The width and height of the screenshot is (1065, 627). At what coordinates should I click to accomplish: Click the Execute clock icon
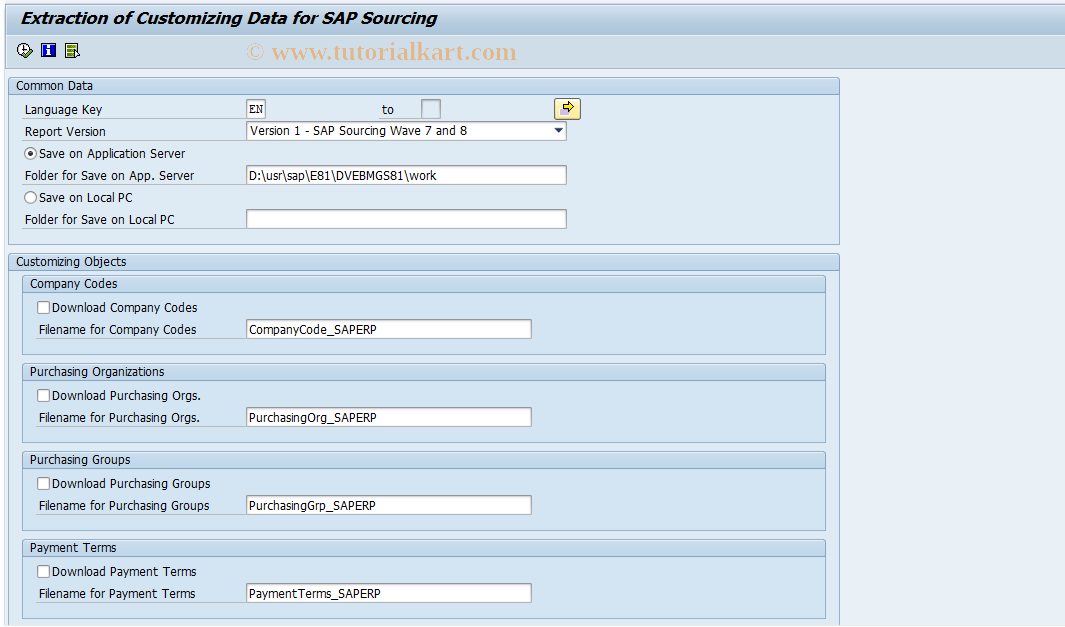click(x=24, y=50)
